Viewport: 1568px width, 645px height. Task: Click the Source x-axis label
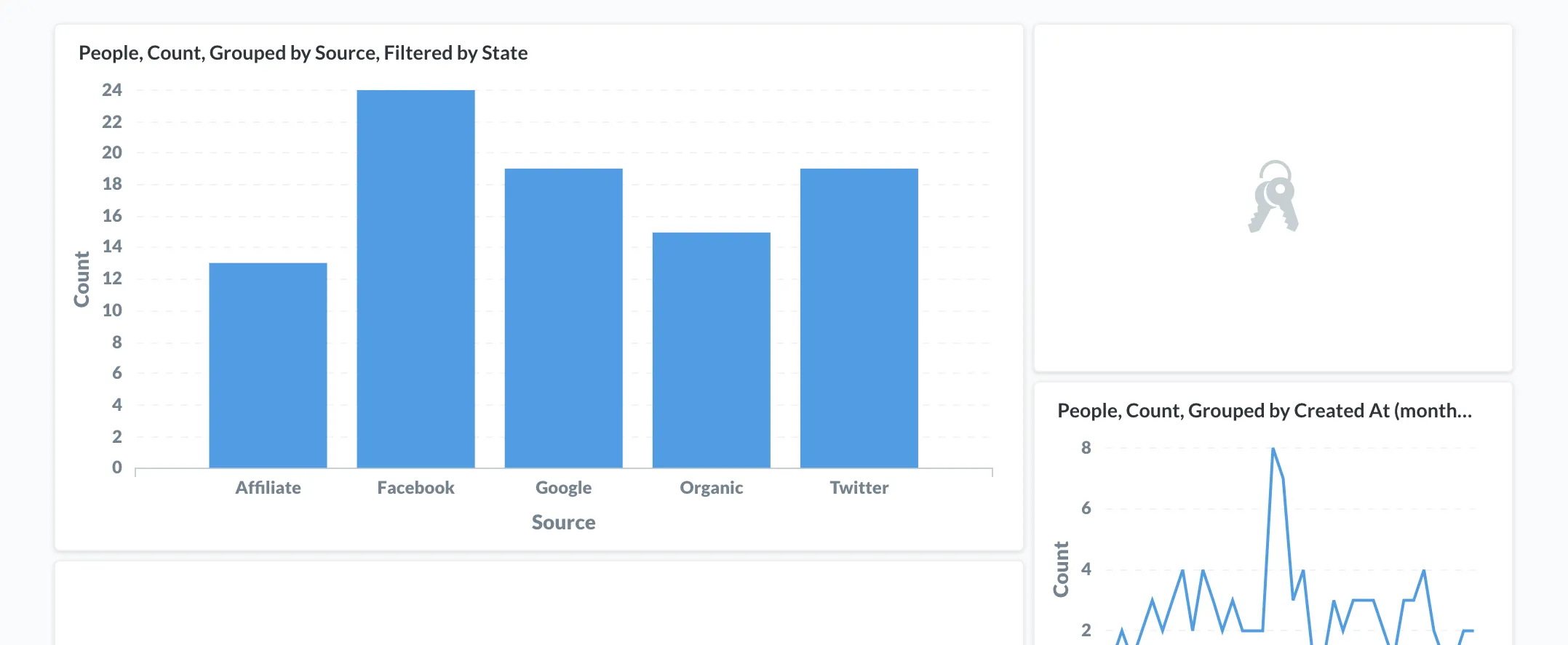(x=563, y=522)
